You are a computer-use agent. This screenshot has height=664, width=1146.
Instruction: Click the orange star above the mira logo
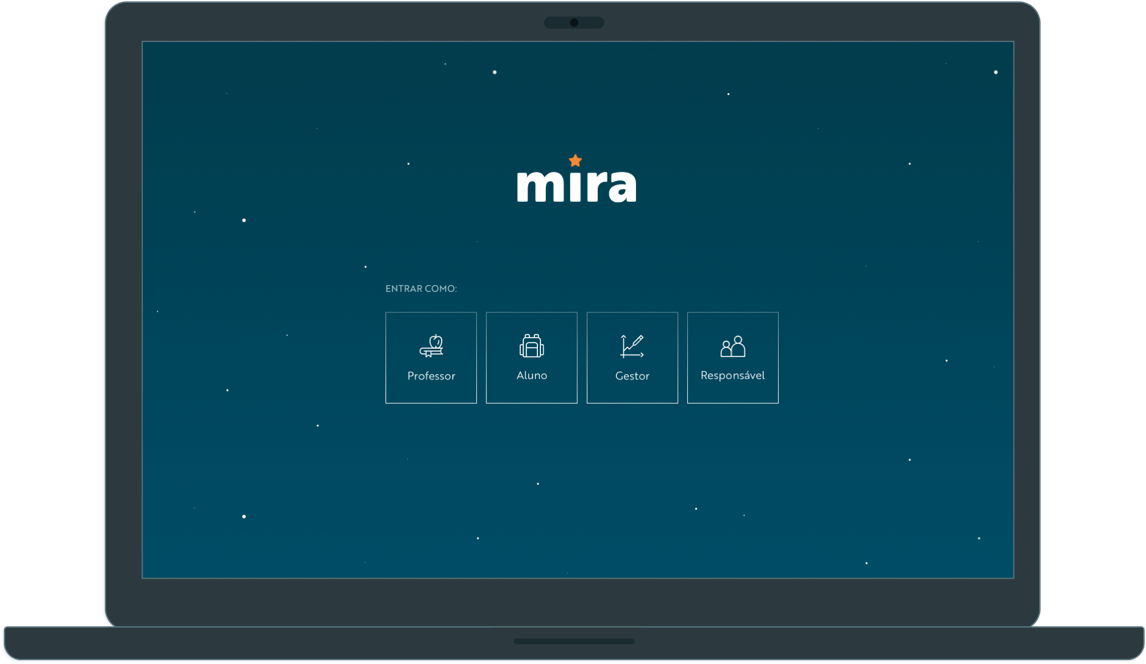(575, 160)
